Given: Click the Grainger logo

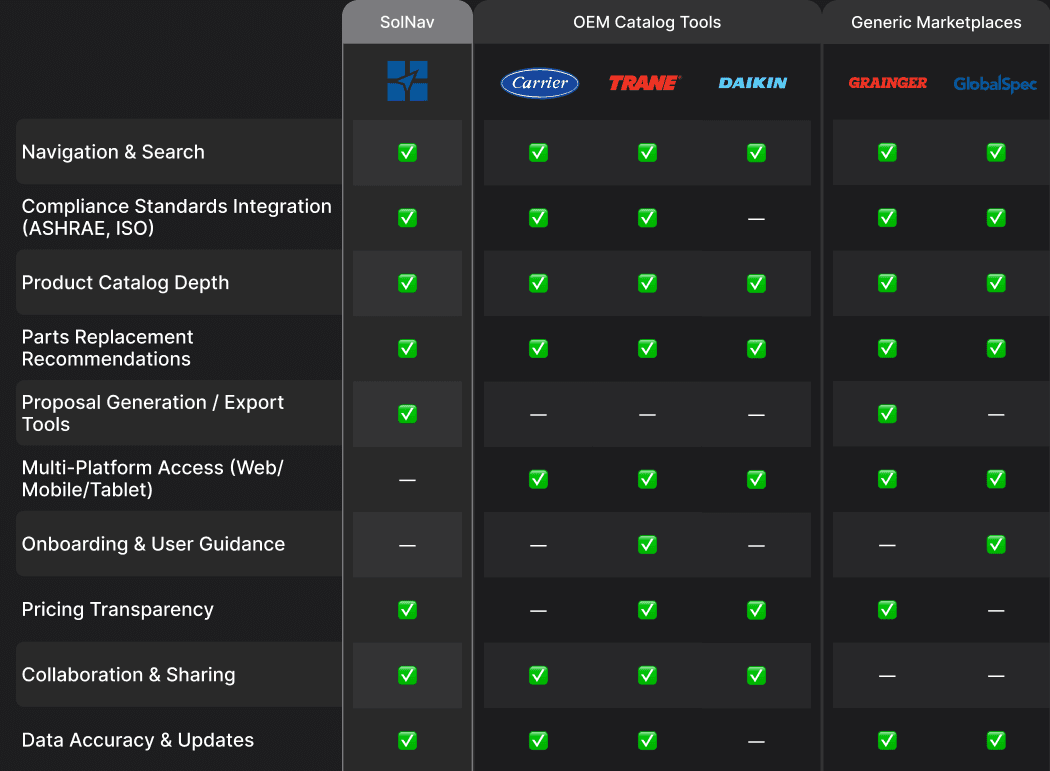Looking at the screenshot, I should point(887,83).
